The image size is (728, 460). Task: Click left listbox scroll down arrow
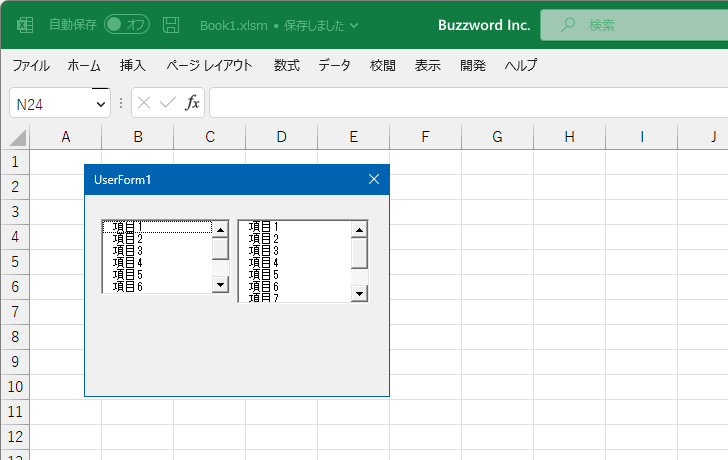221,284
